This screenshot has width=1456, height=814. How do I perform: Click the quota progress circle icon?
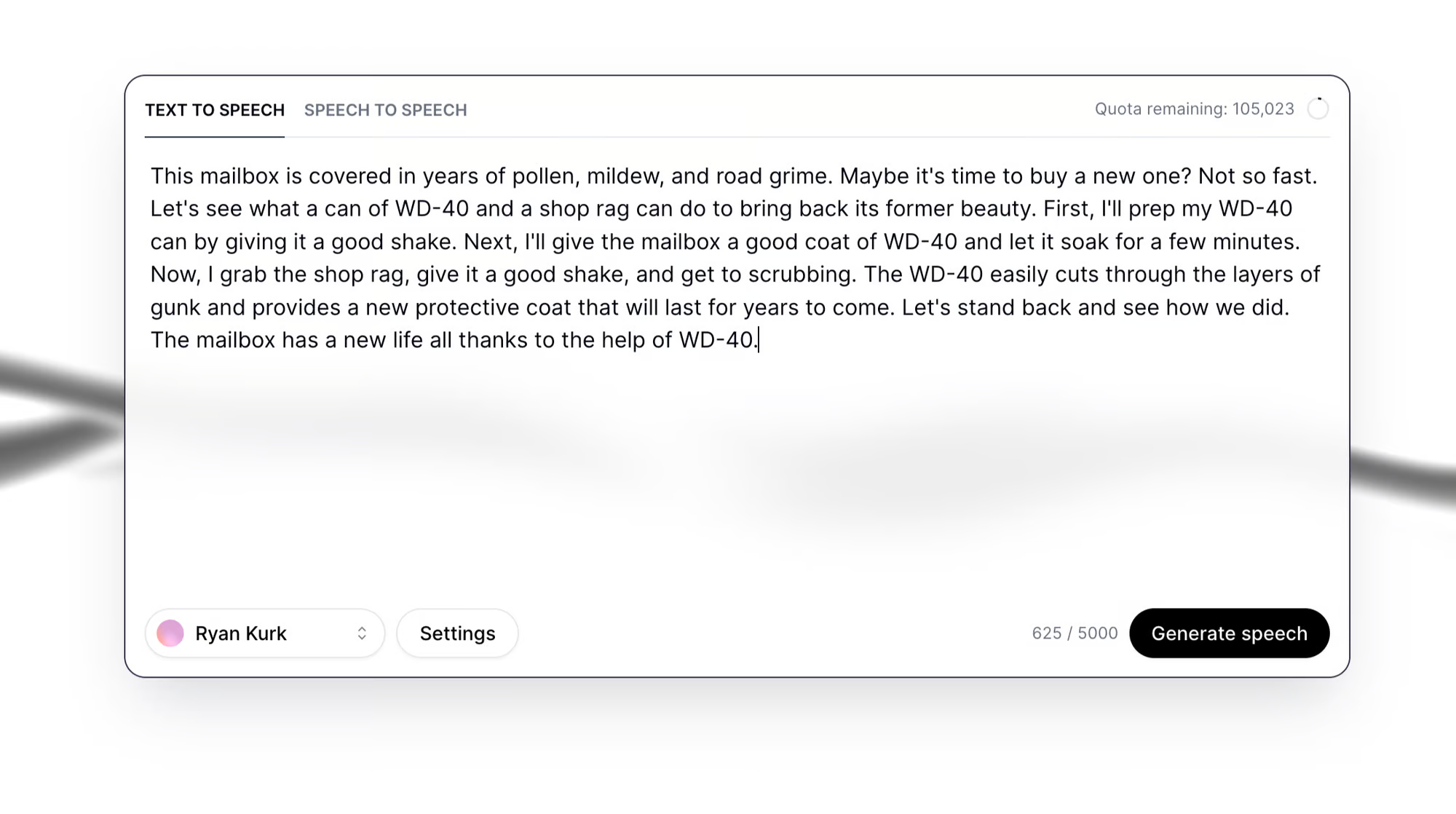tap(1318, 109)
